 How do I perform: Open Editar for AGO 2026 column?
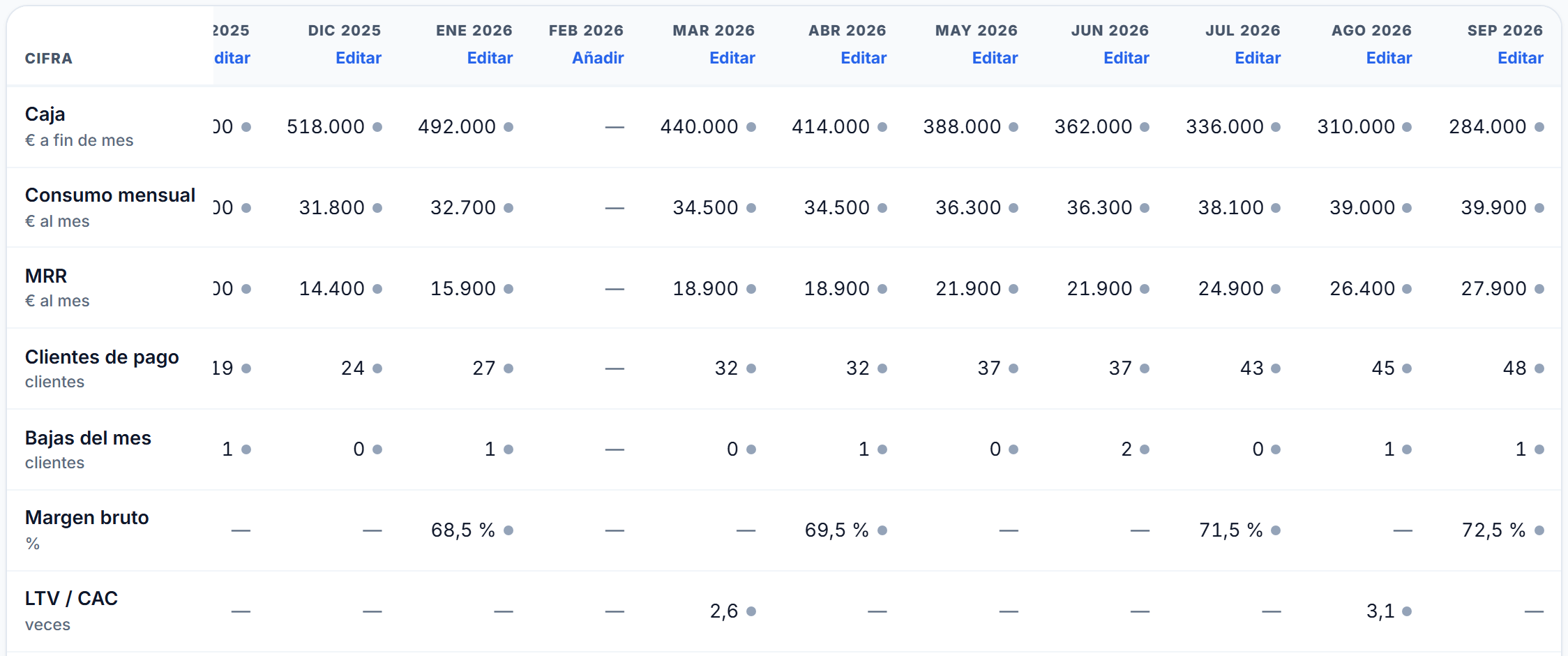(x=1389, y=58)
